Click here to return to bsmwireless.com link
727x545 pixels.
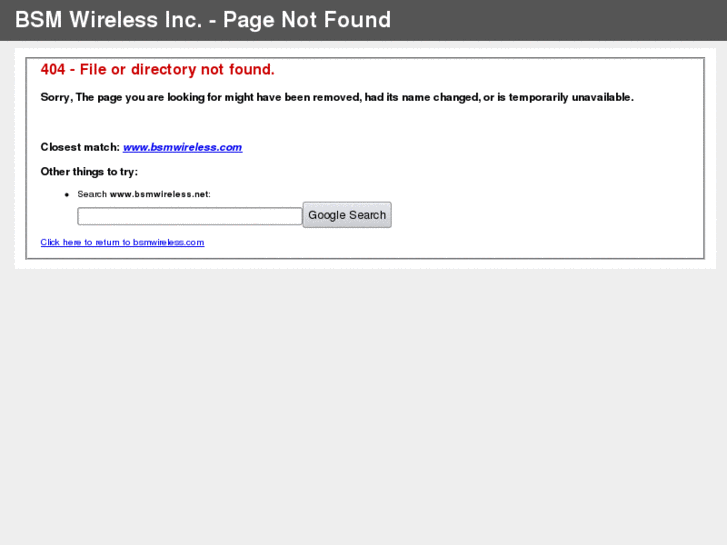(x=122, y=242)
